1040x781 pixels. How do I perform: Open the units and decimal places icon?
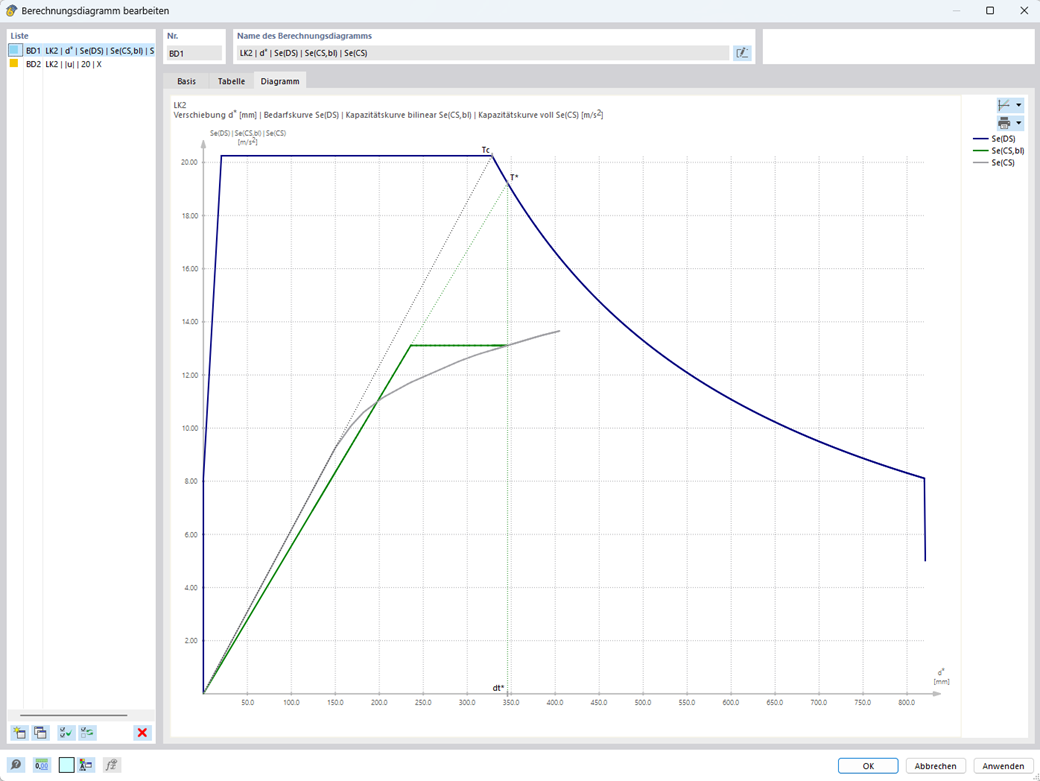42,765
